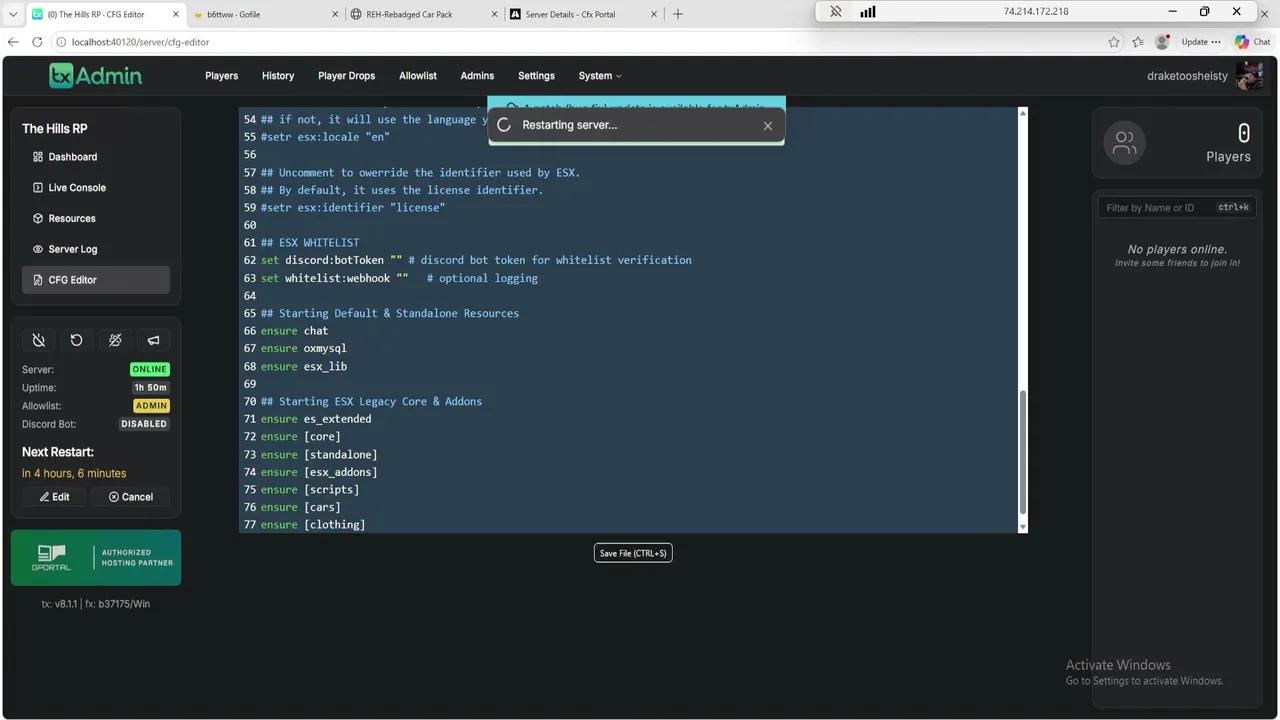Click the ONLINE server status badge

coord(150,369)
